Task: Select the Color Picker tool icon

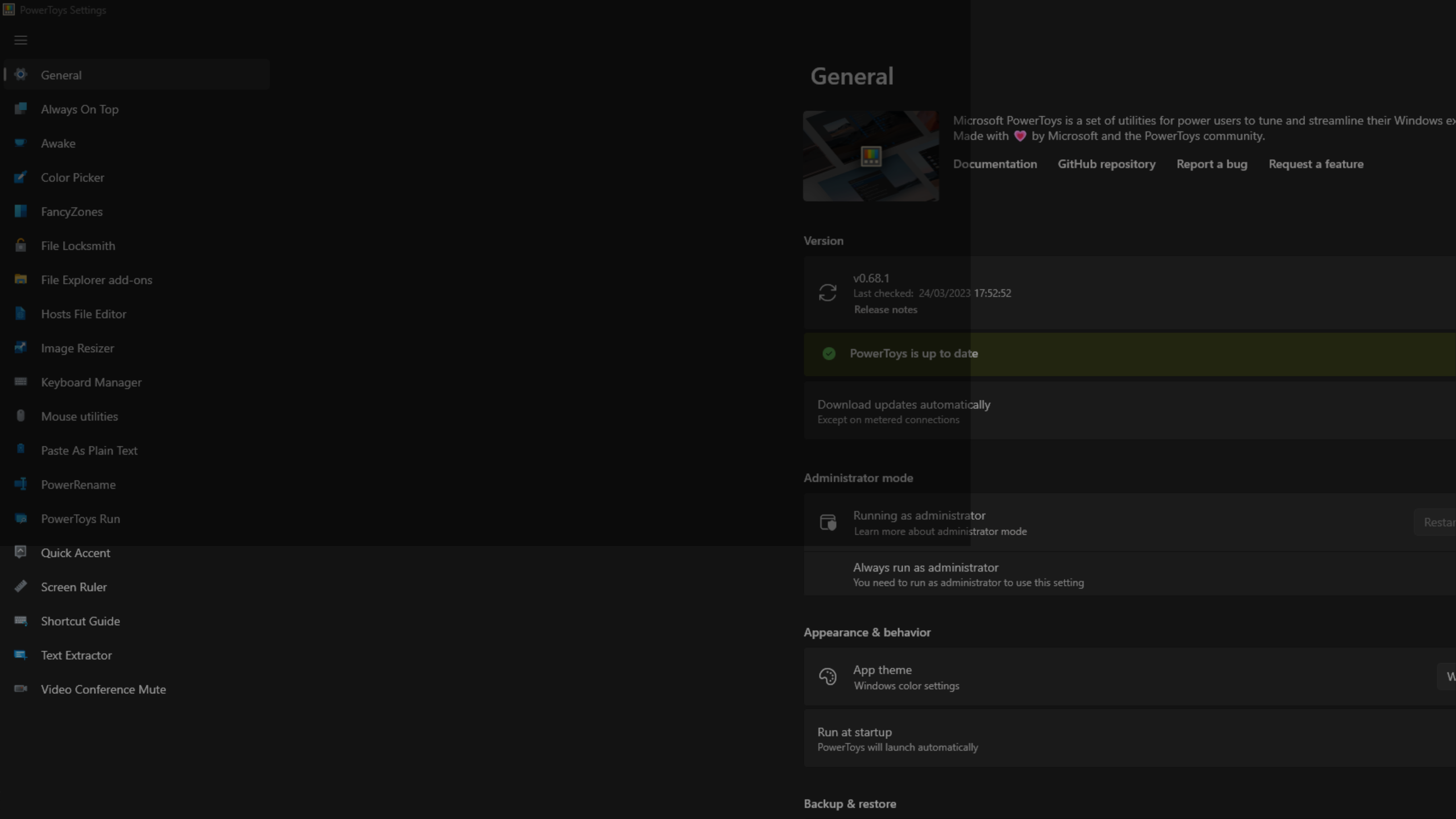Action: point(21,177)
